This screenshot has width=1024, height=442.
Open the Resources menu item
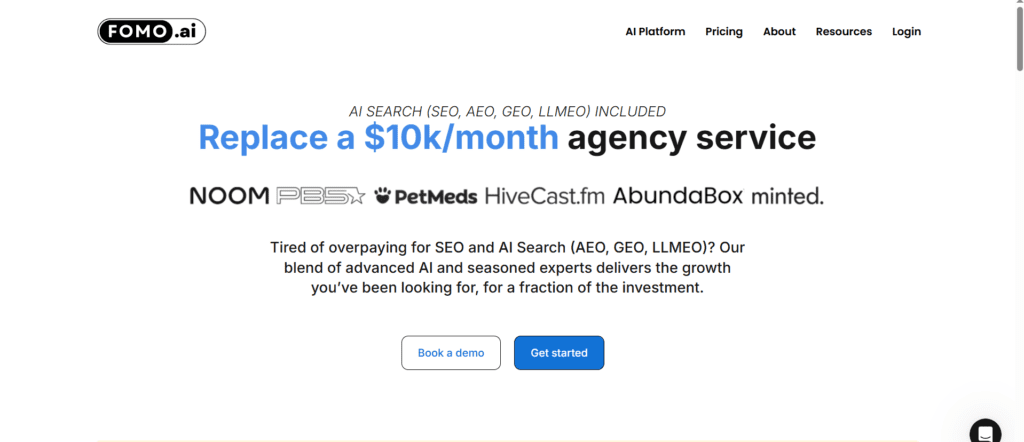[843, 32]
